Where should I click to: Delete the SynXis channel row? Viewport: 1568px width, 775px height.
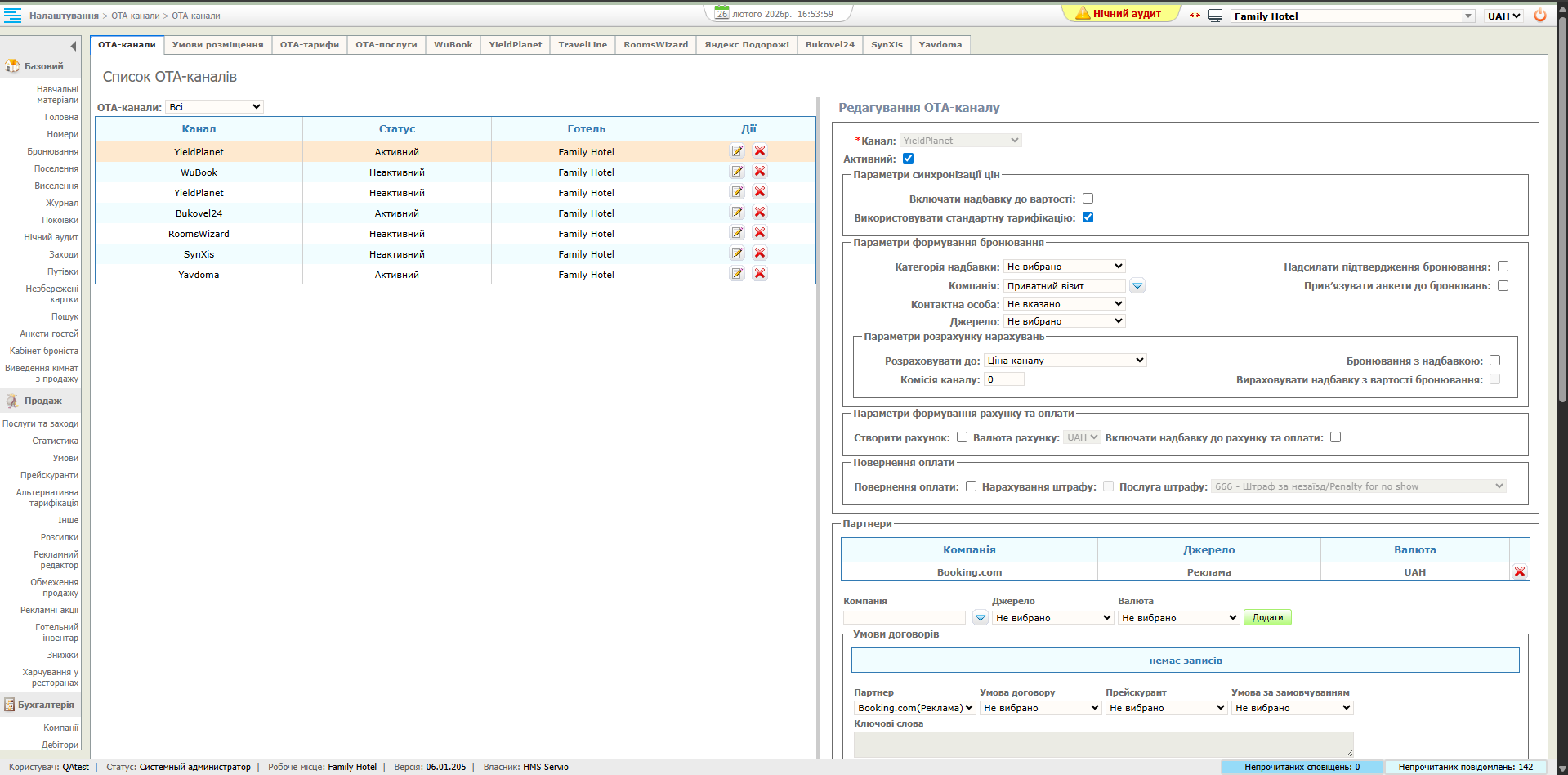[x=760, y=253]
